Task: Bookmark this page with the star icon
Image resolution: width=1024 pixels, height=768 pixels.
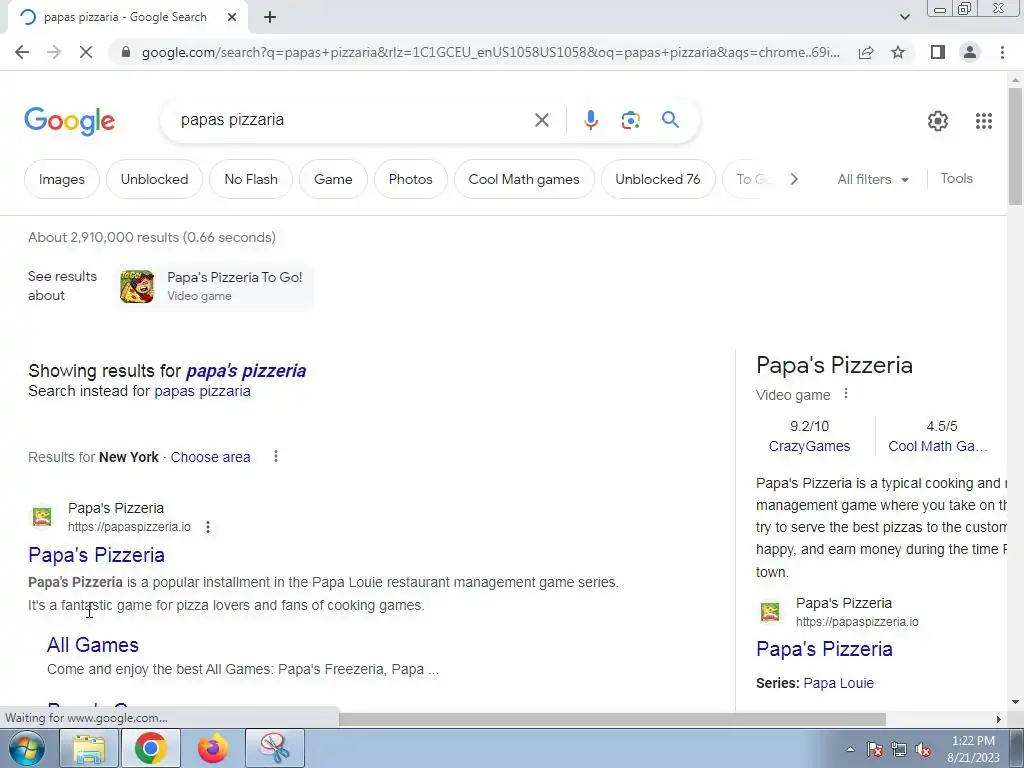Action: click(898, 52)
